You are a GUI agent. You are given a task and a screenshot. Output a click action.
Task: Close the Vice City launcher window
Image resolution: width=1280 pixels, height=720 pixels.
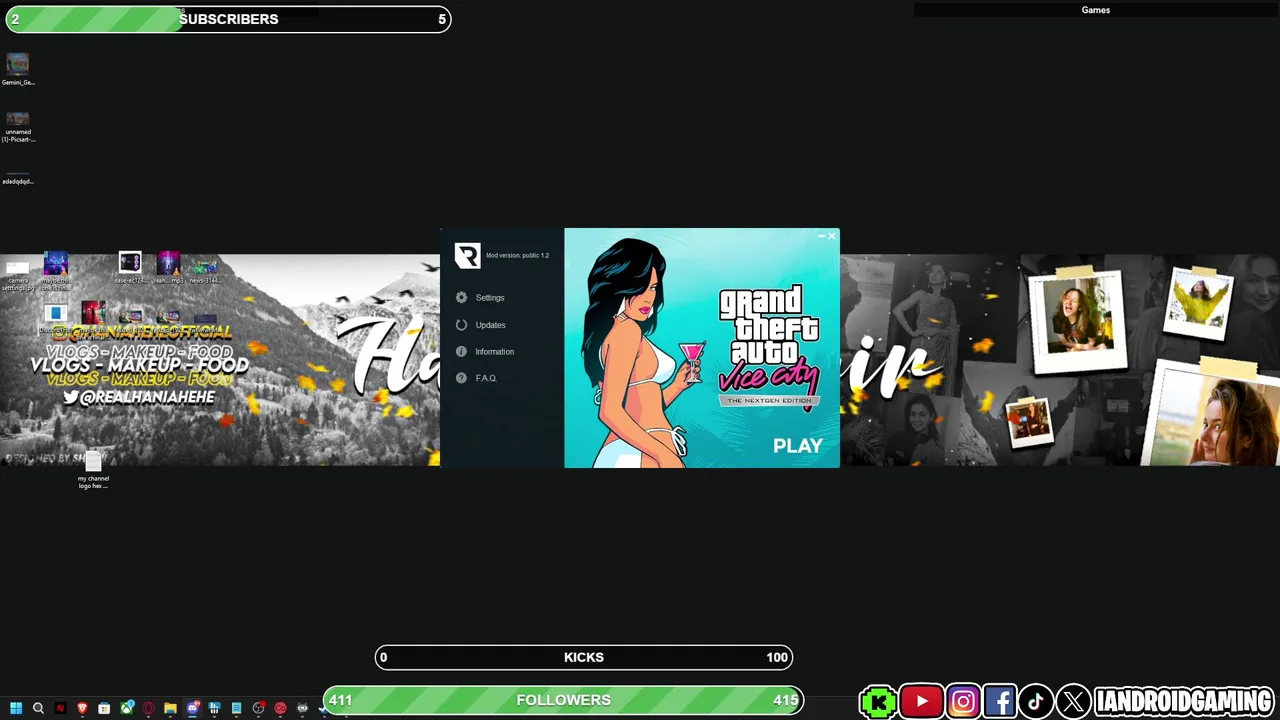pyautogui.click(x=831, y=236)
